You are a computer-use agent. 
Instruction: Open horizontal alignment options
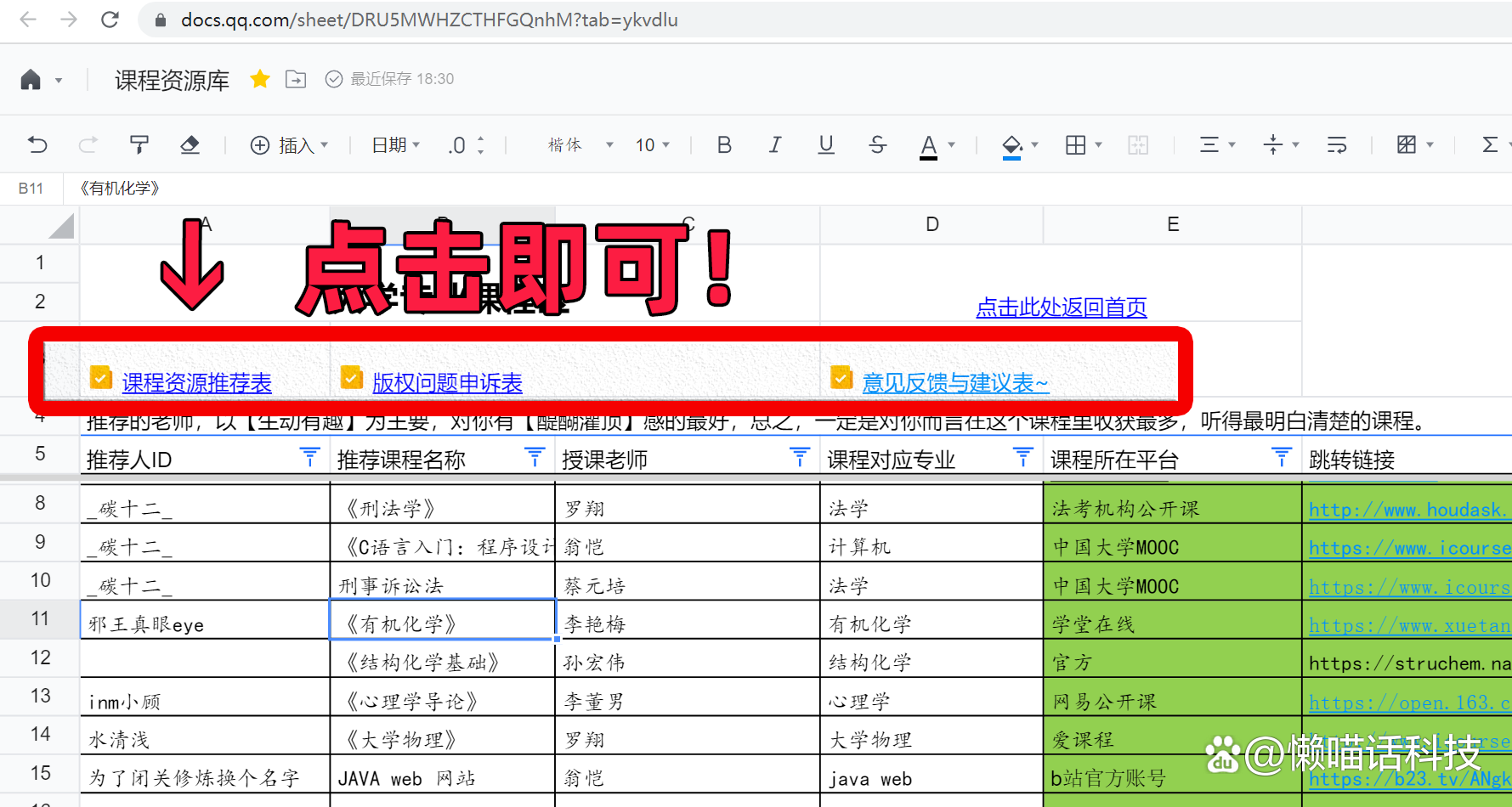click(x=1217, y=145)
